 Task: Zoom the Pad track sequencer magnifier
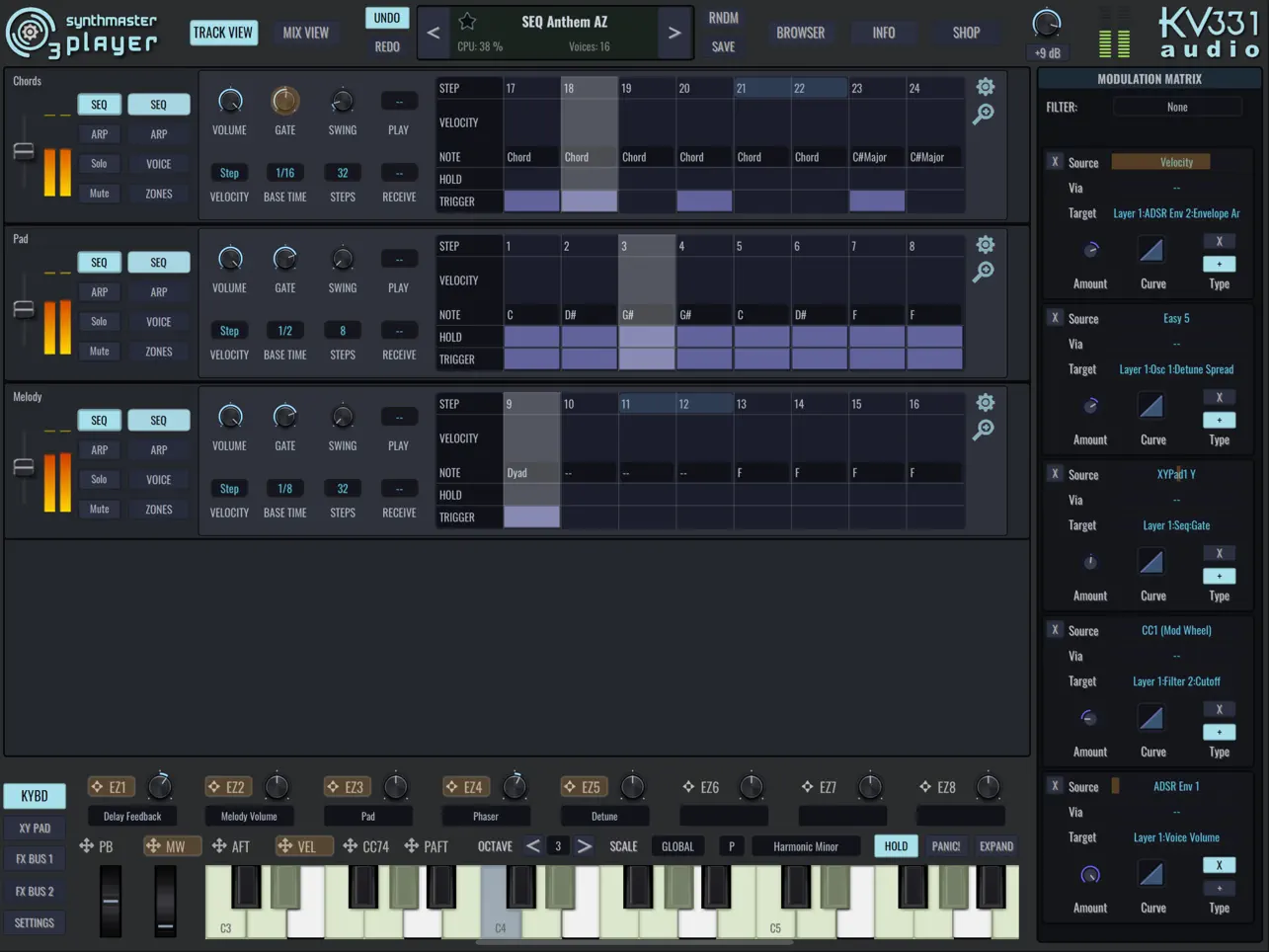point(984,273)
